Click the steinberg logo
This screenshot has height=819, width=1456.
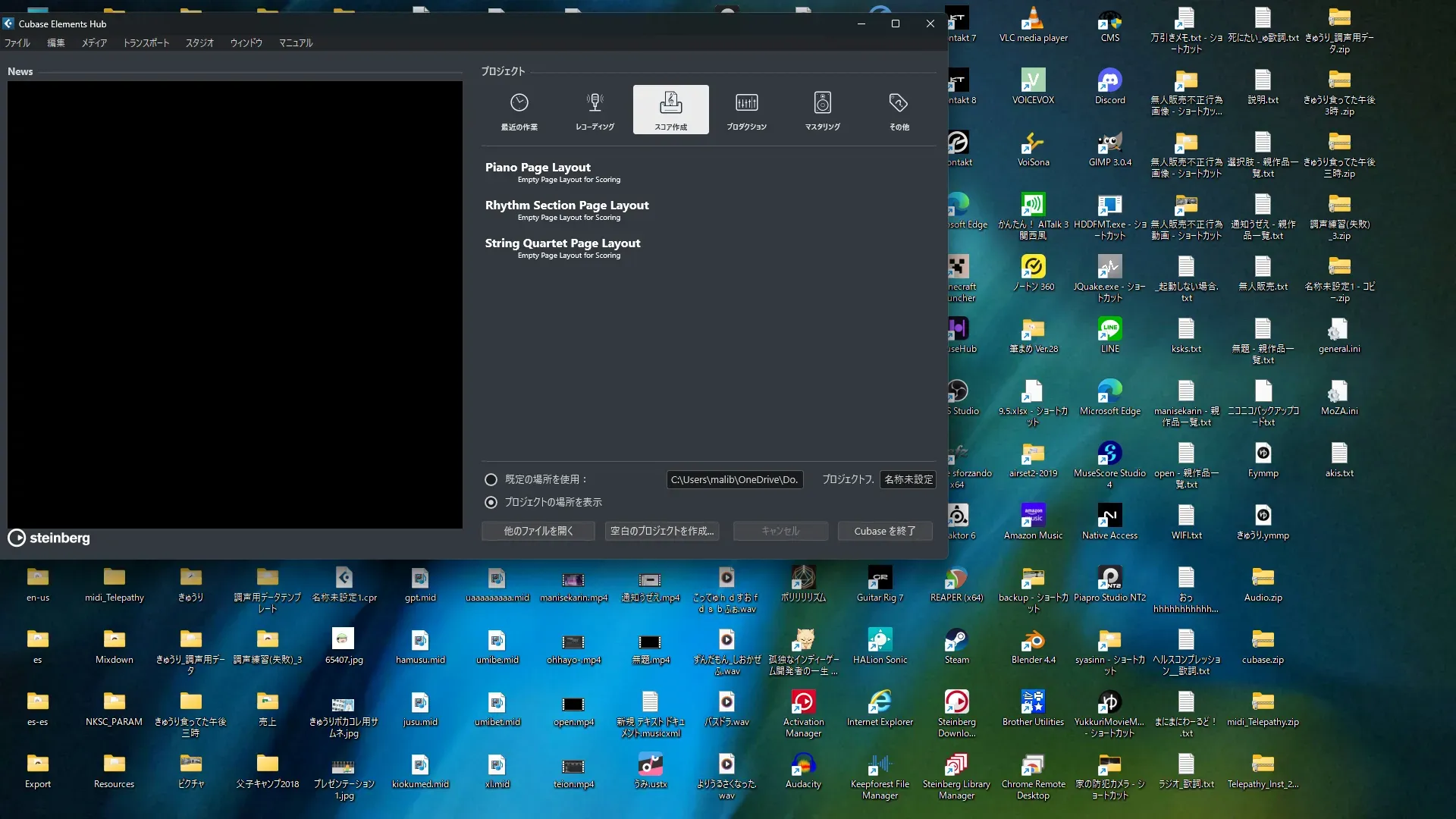(49, 538)
